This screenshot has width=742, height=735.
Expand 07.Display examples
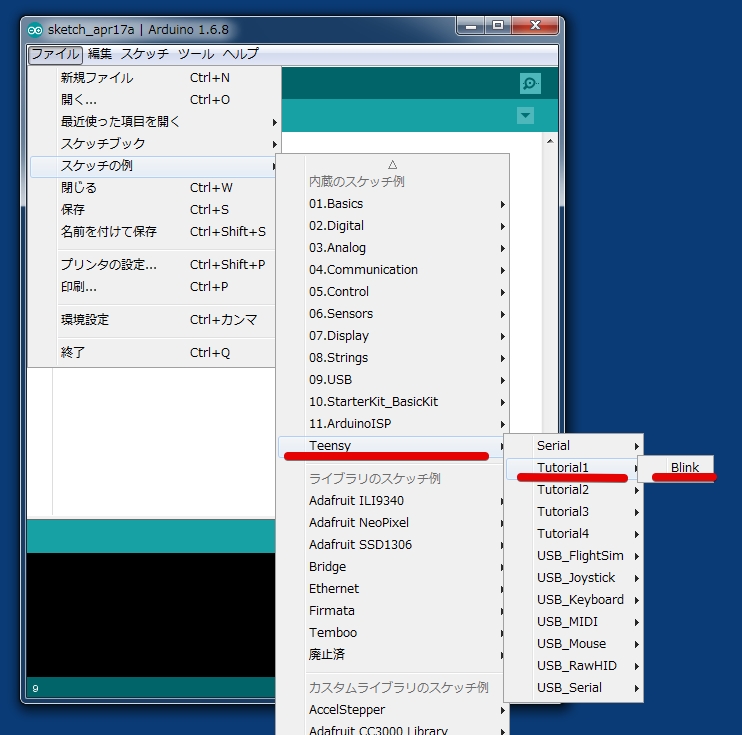click(x=393, y=336)
